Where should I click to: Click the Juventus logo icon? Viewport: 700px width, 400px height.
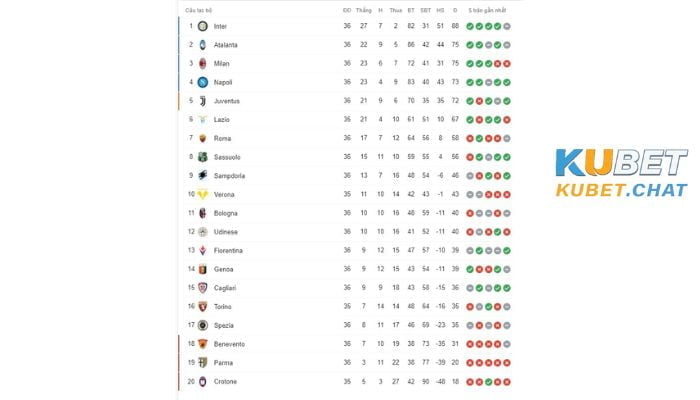[203, 101]
